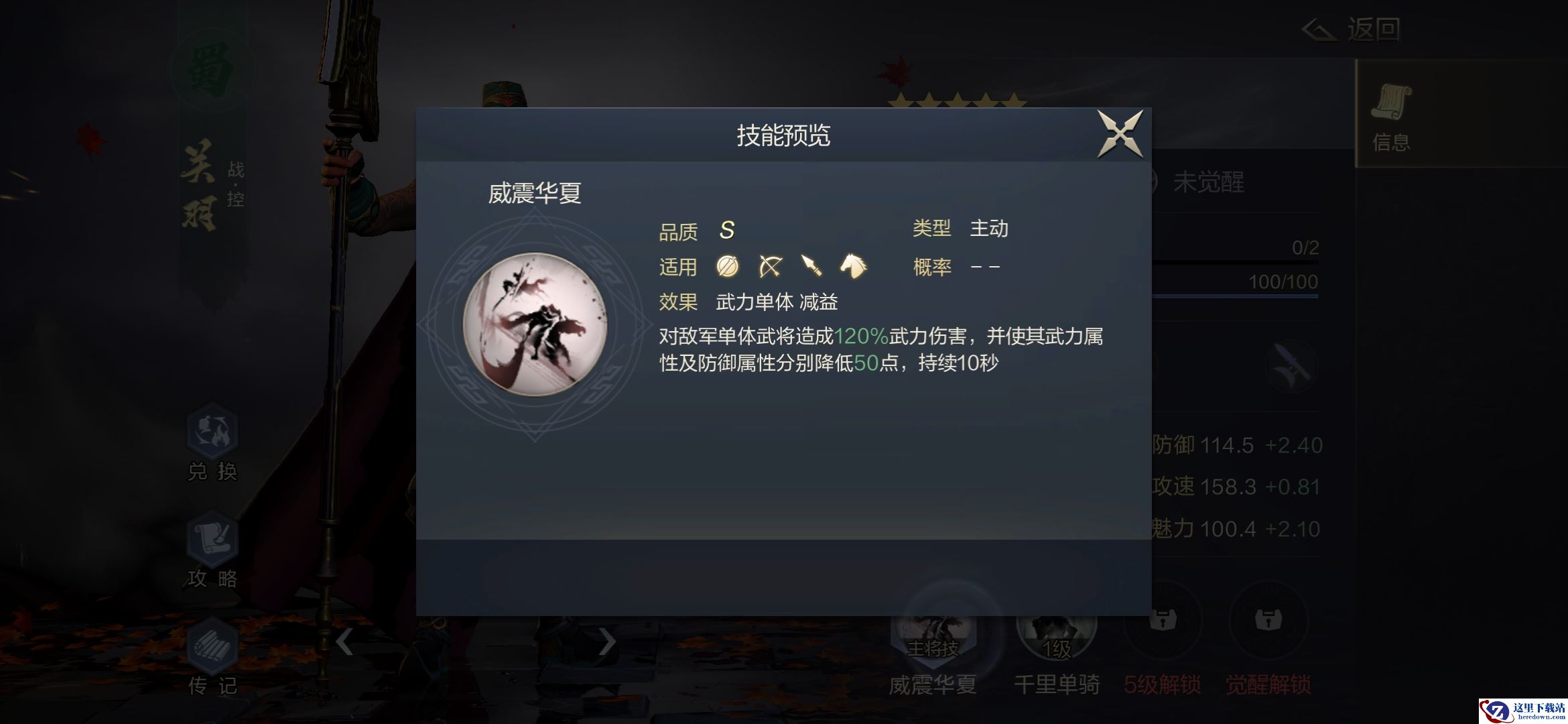The image size is (1568, 724).
Task: Click the shield troop type icon
Action: coord(727,266)
